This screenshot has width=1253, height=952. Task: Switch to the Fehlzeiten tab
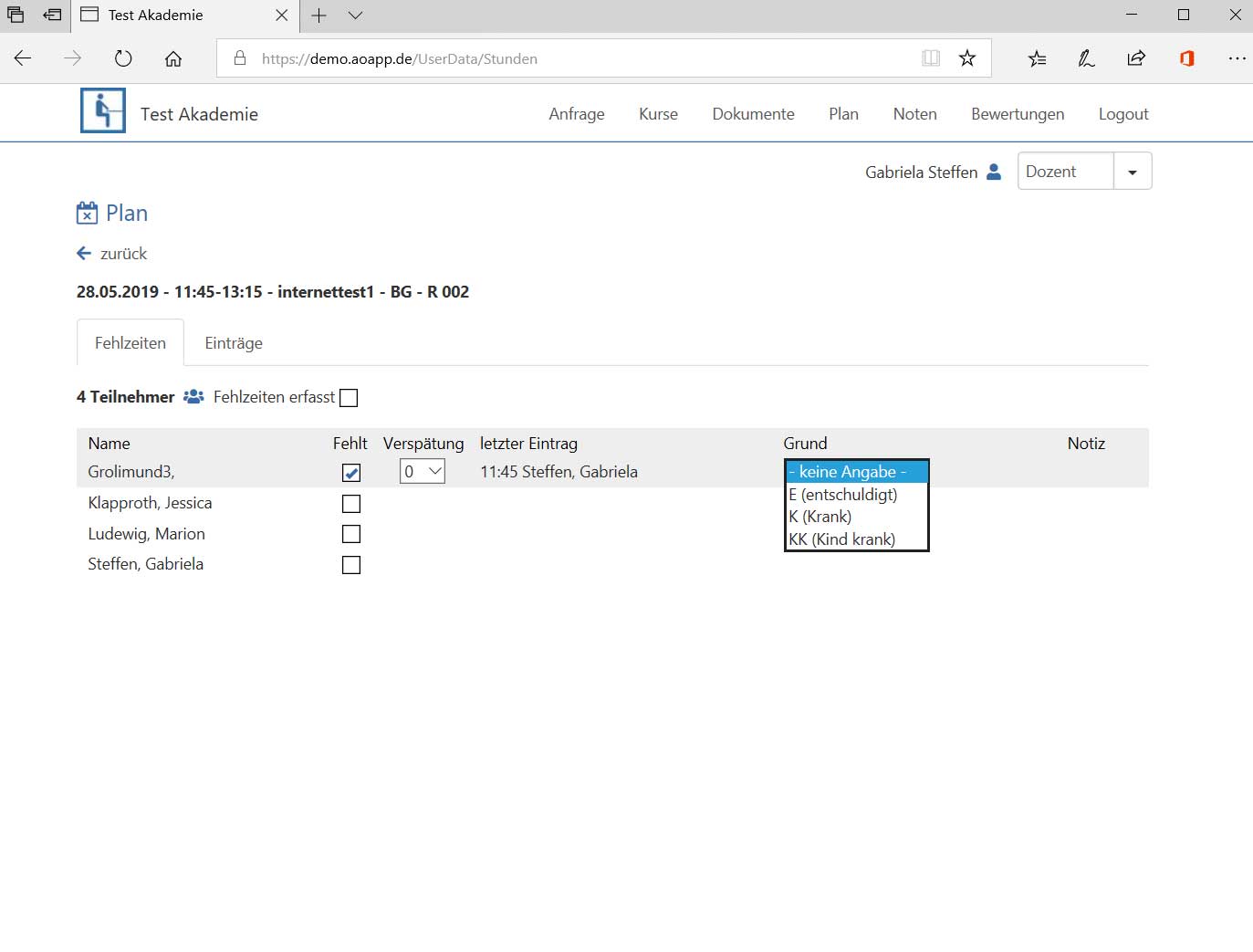click(x=131, y=343)
